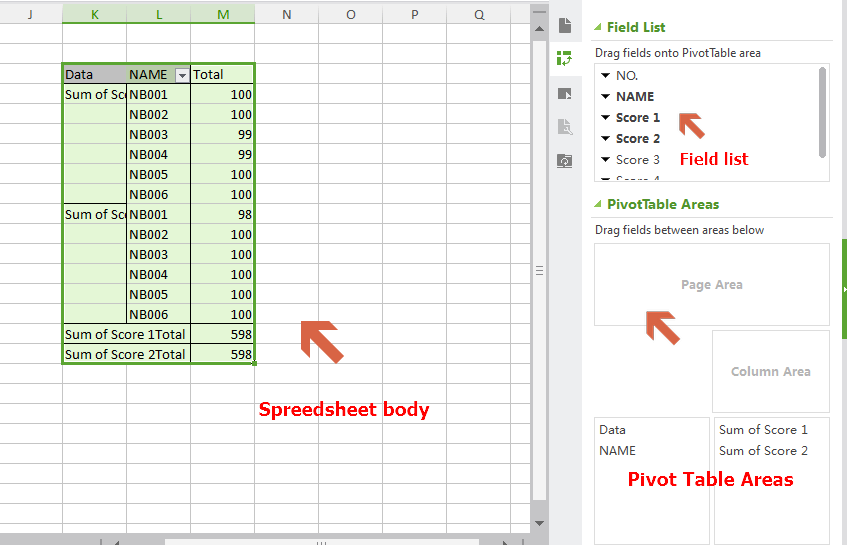This screenshot has width=847, height=545.
Task: Select the Data item in row area
Action: click(x=612, y=430)
